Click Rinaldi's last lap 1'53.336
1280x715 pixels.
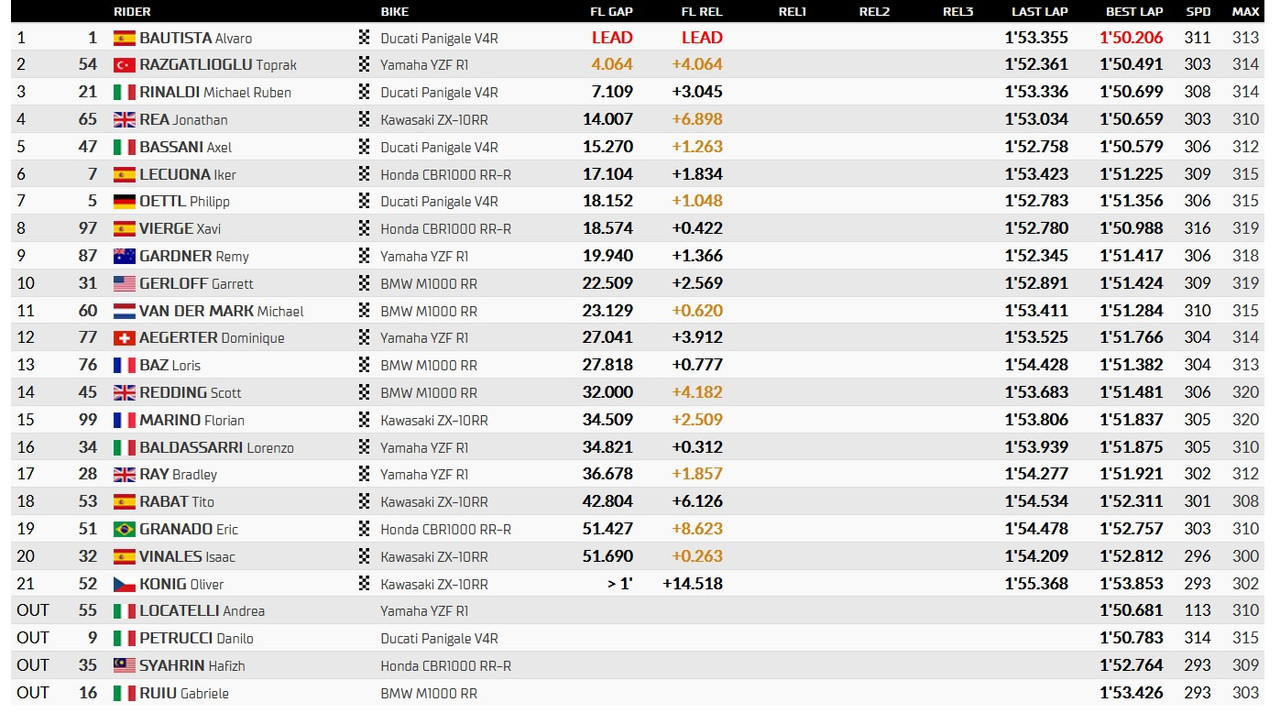click(x=1036, y=92)
